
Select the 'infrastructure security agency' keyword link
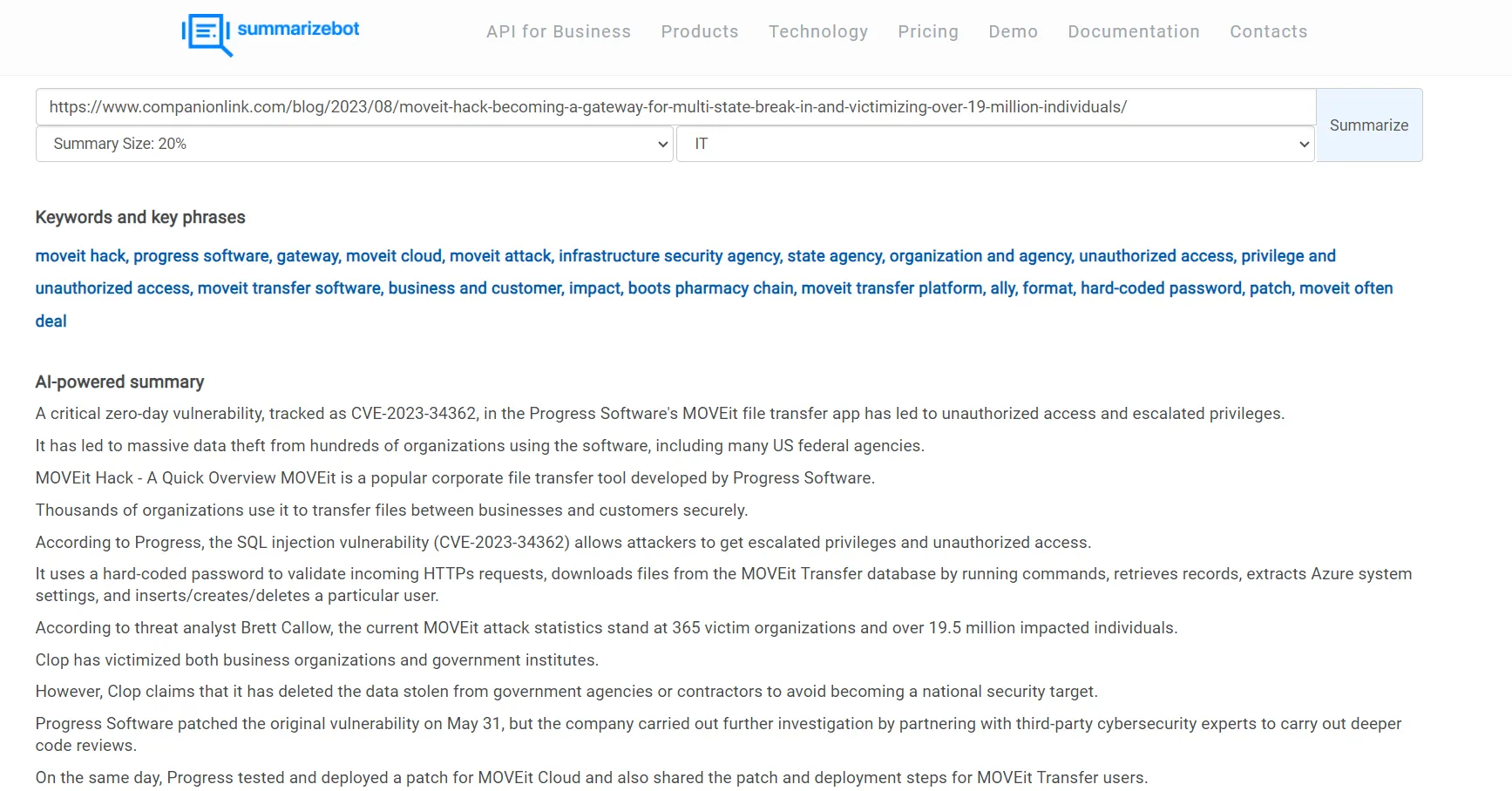click(668, 256)
